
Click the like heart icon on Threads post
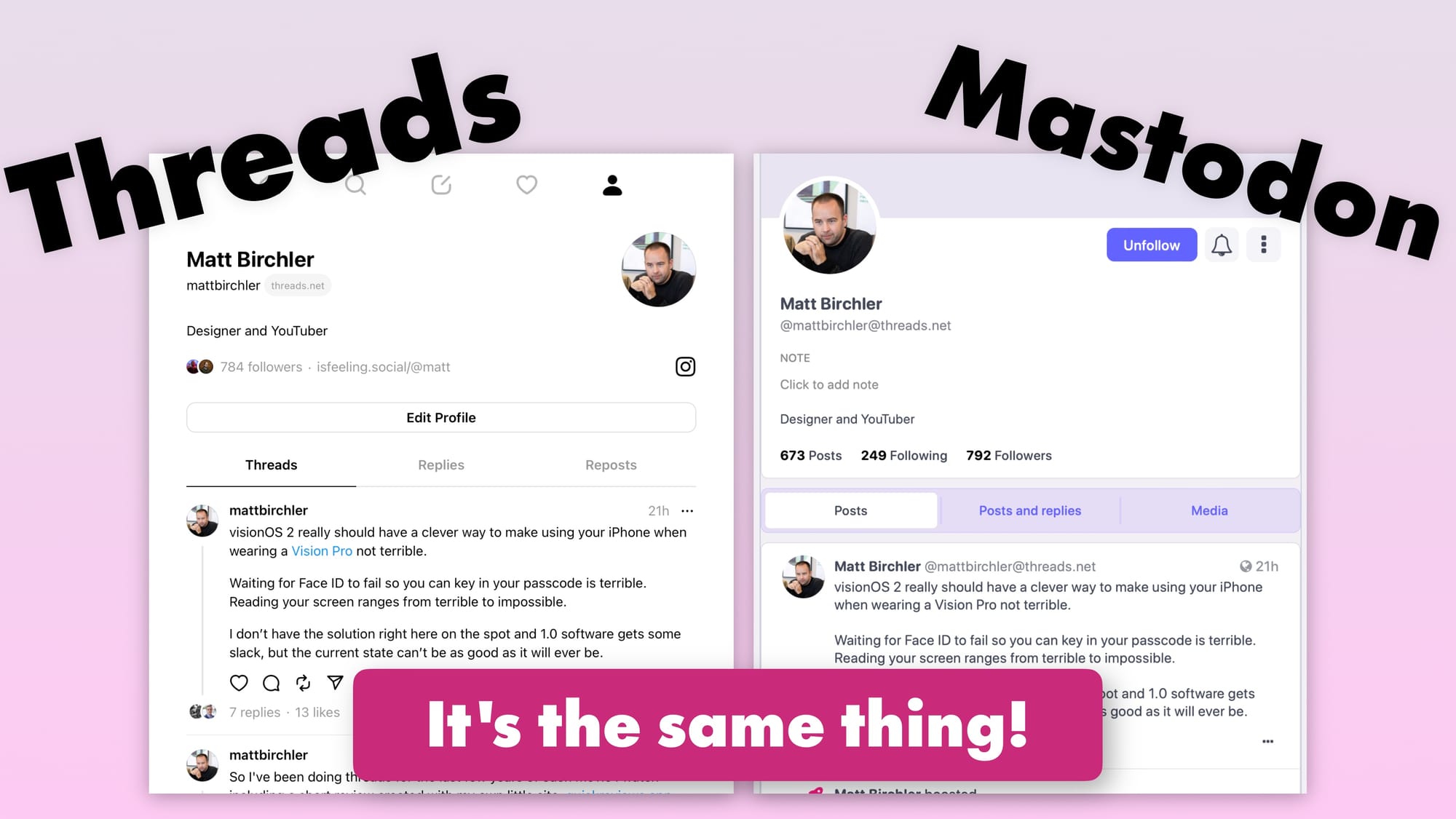coord(237,682)
